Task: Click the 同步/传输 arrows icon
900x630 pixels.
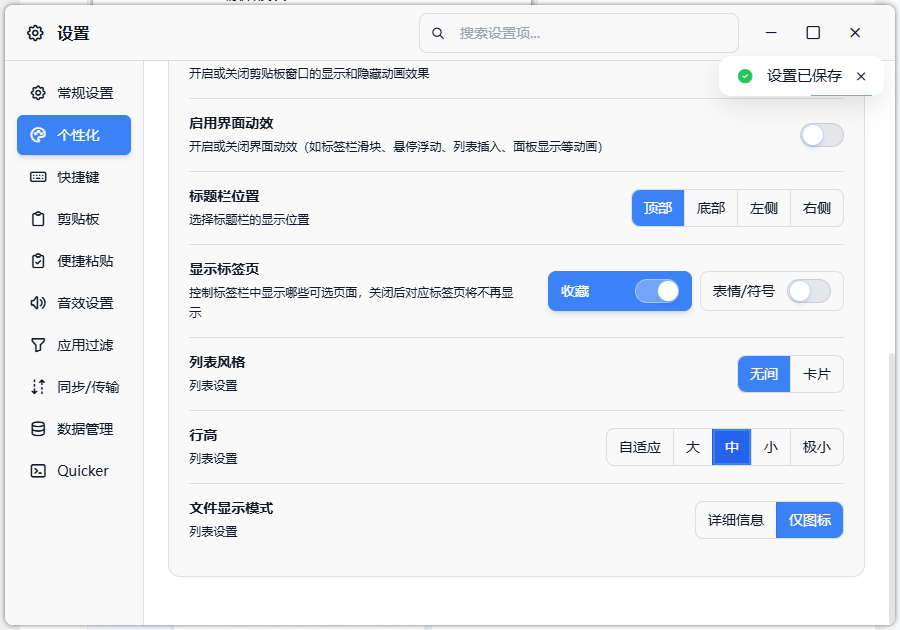Action: click(x=38, y=387)
